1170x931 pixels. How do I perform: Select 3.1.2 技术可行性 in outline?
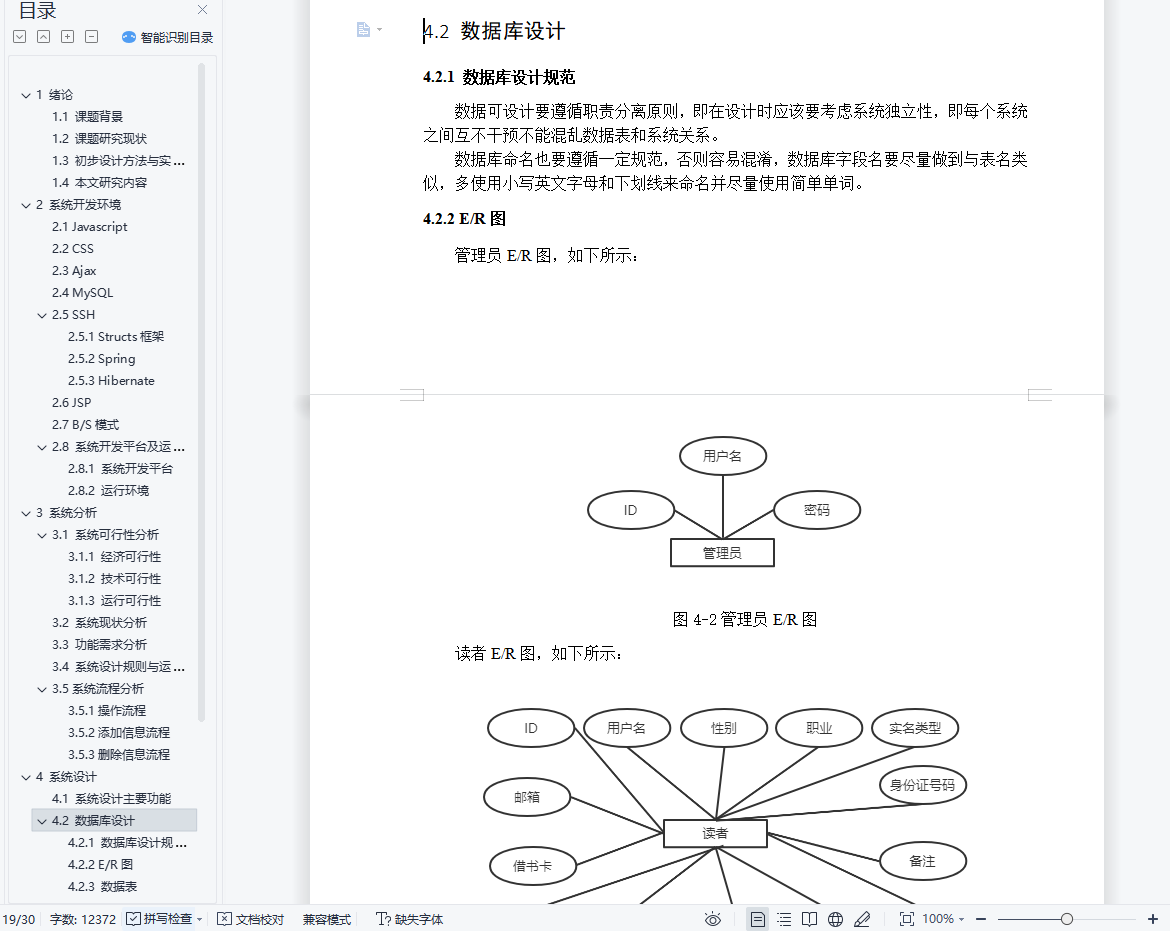tap(114, 579)
